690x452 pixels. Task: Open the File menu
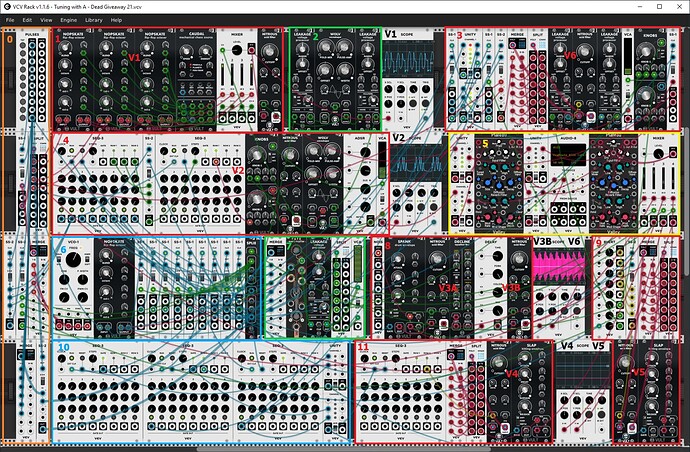(x=10, y=20)
